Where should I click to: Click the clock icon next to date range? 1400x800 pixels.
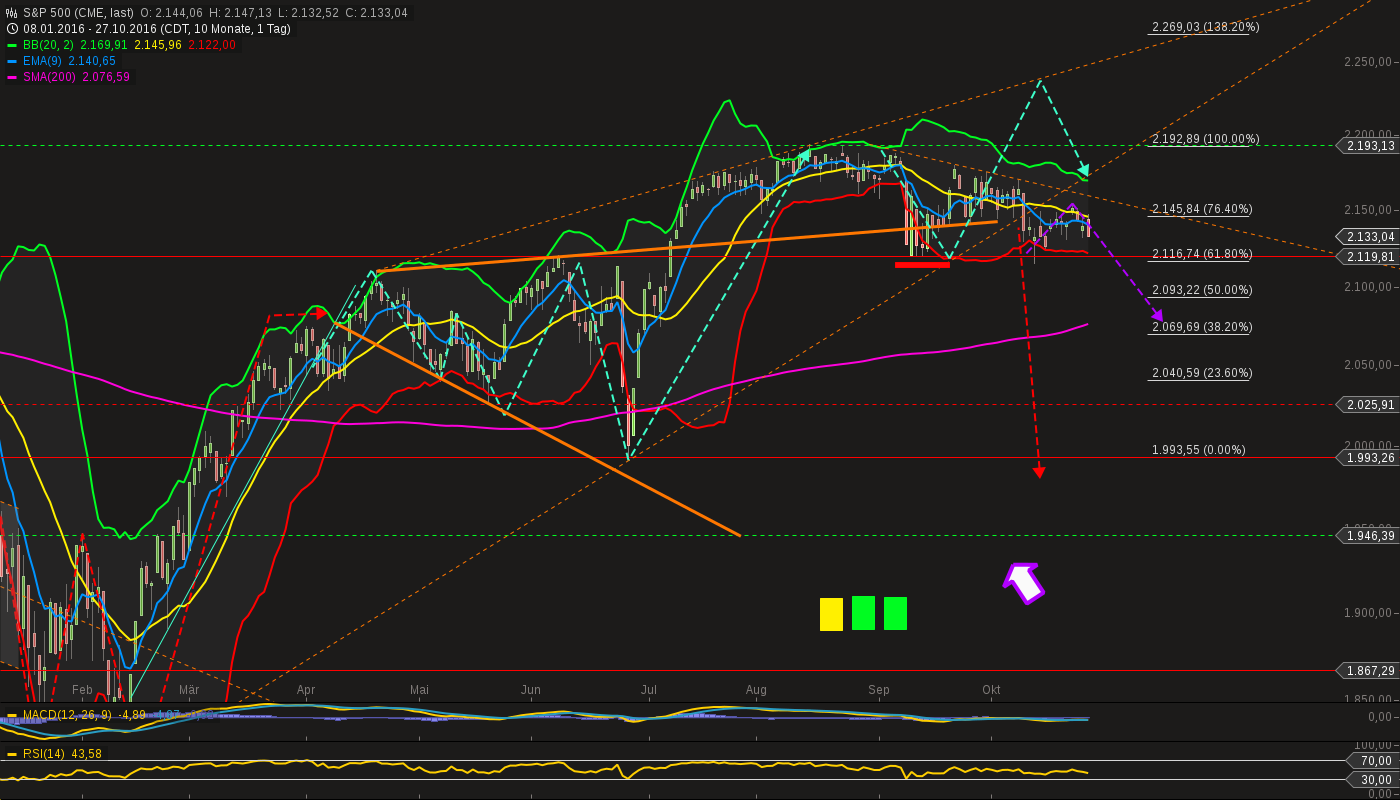12,29
